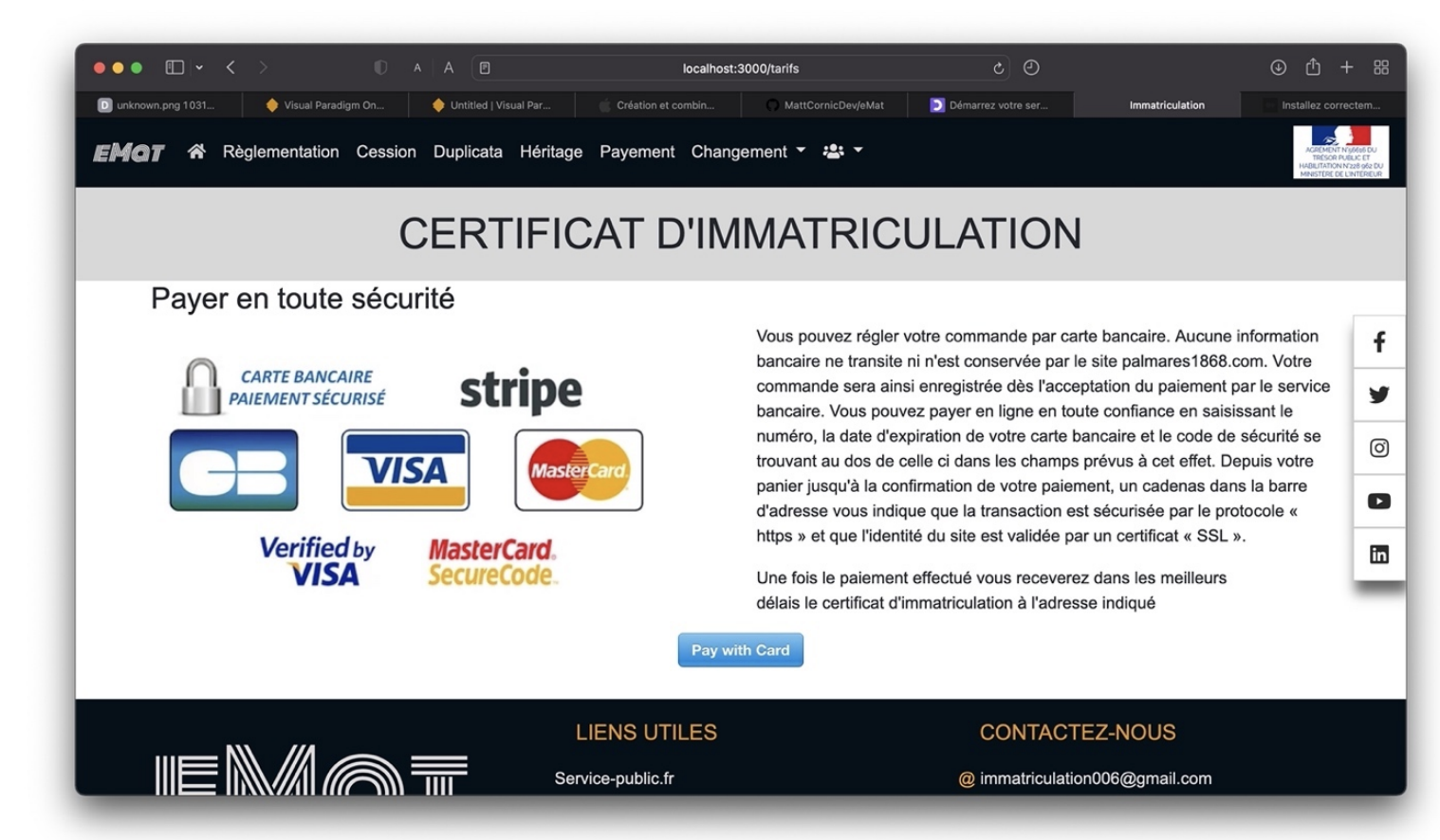Screen dimensions: 1440x840
Task: Select the Héritage nav item
Action: [x=551, y=152]
